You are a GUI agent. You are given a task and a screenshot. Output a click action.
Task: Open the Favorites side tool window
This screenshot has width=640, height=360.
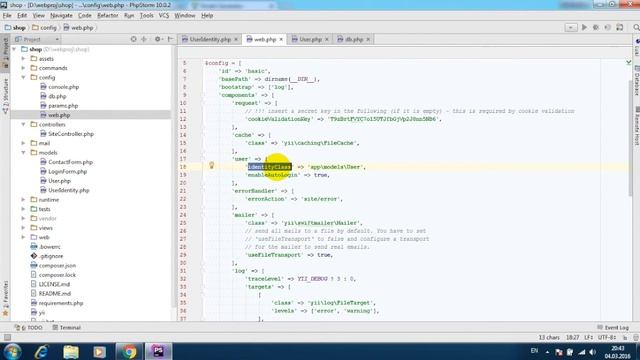(6, 299)
